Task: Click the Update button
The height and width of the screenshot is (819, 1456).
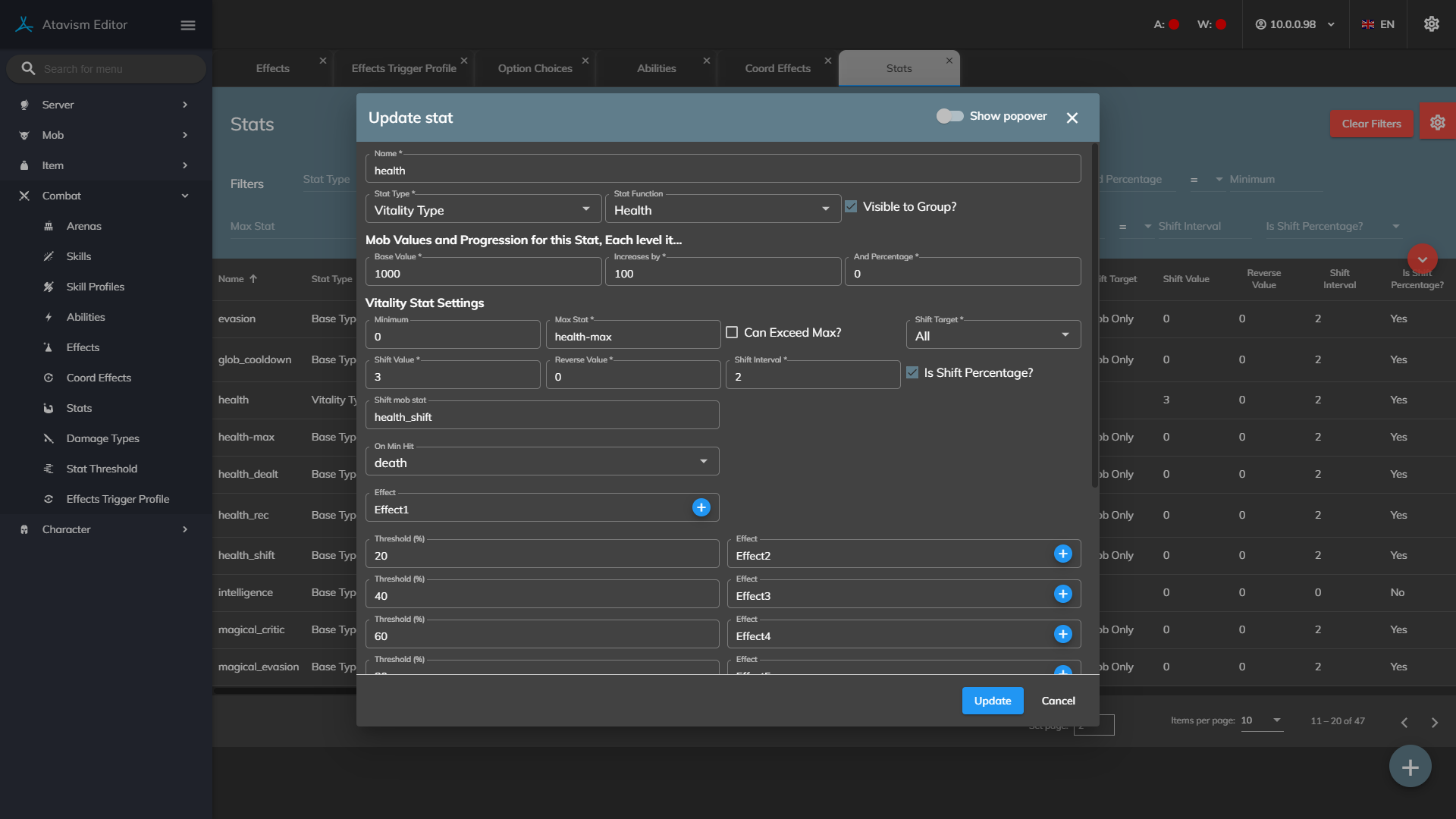Action: click(x=992, y=701)
